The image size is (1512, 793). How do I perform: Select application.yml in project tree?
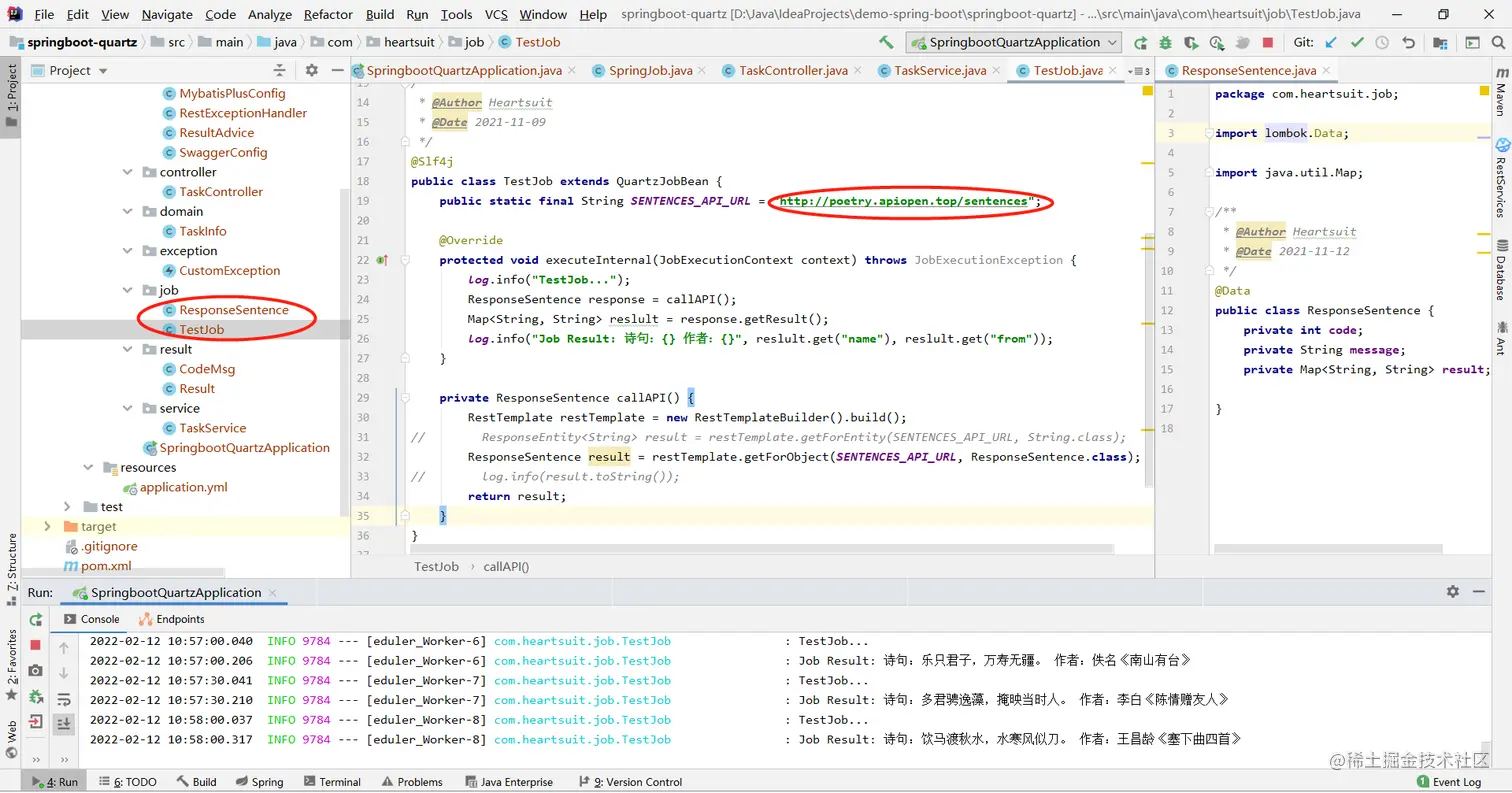[183, 487]
